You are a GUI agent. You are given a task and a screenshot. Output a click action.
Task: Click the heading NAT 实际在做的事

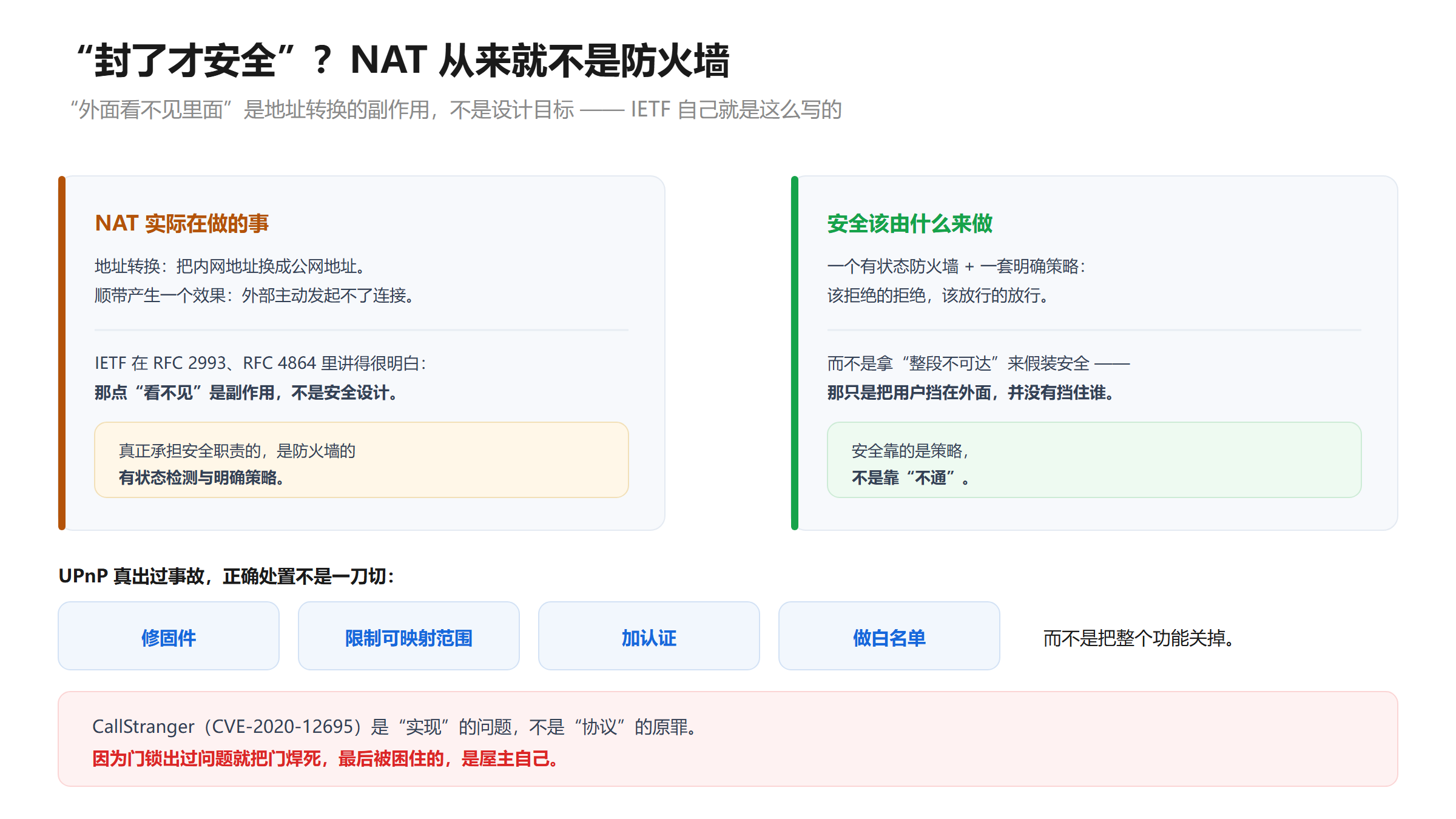pyautogui.click(x=182, y=223)
